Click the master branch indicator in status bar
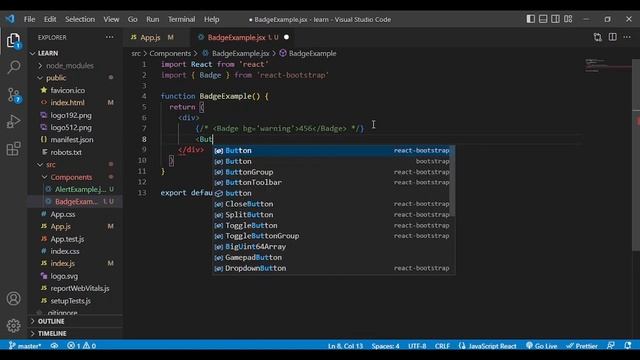The image size is (640, 360). pyautogui.click(x=25, y=346)
